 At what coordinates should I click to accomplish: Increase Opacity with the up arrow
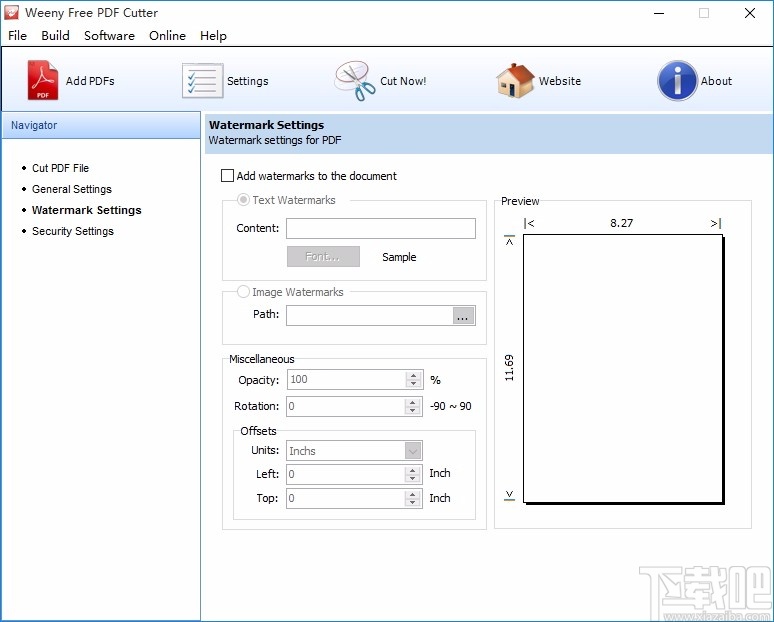tap(413, 376)
